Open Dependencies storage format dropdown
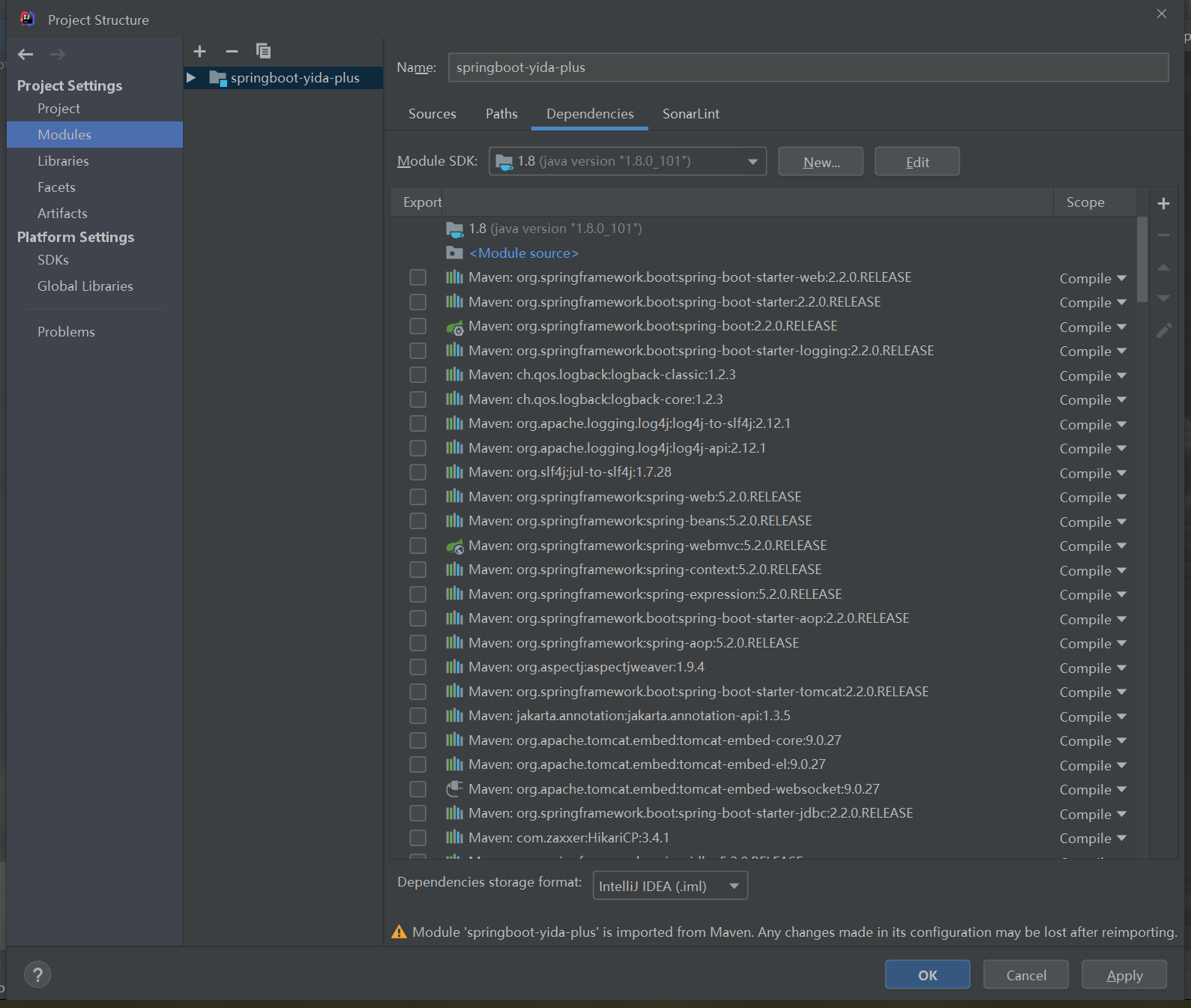This screenshot has height=1008, width=1191. click(x=670, y=886)
